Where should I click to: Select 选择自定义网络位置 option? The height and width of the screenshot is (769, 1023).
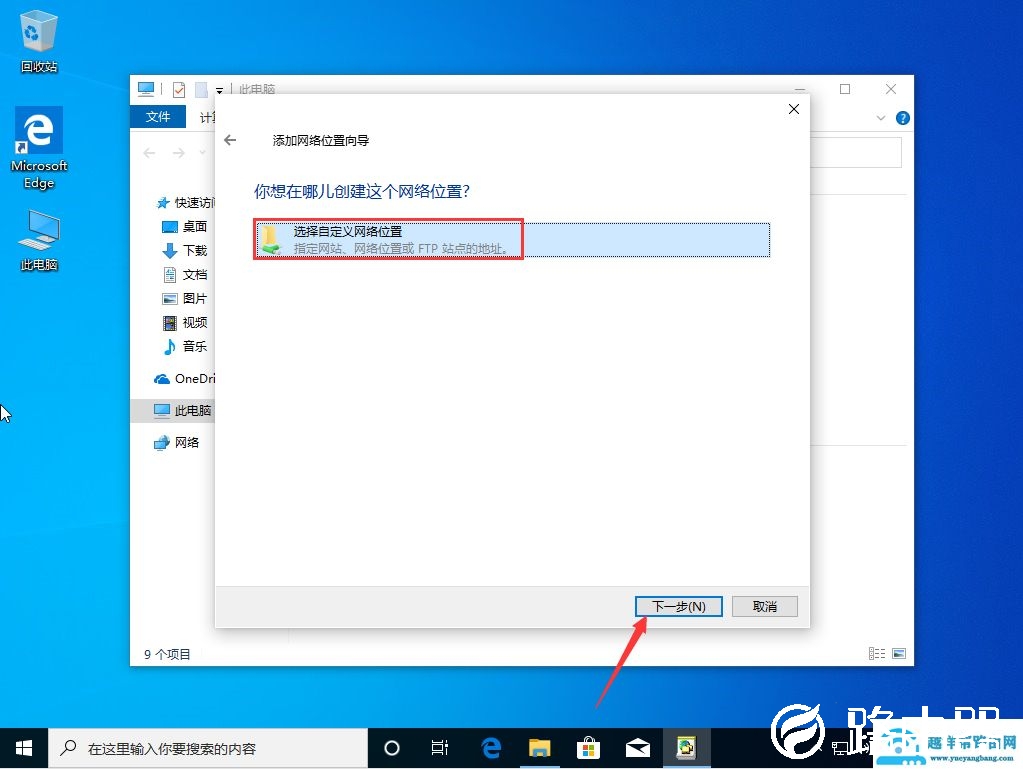click(x=512, y=239)
